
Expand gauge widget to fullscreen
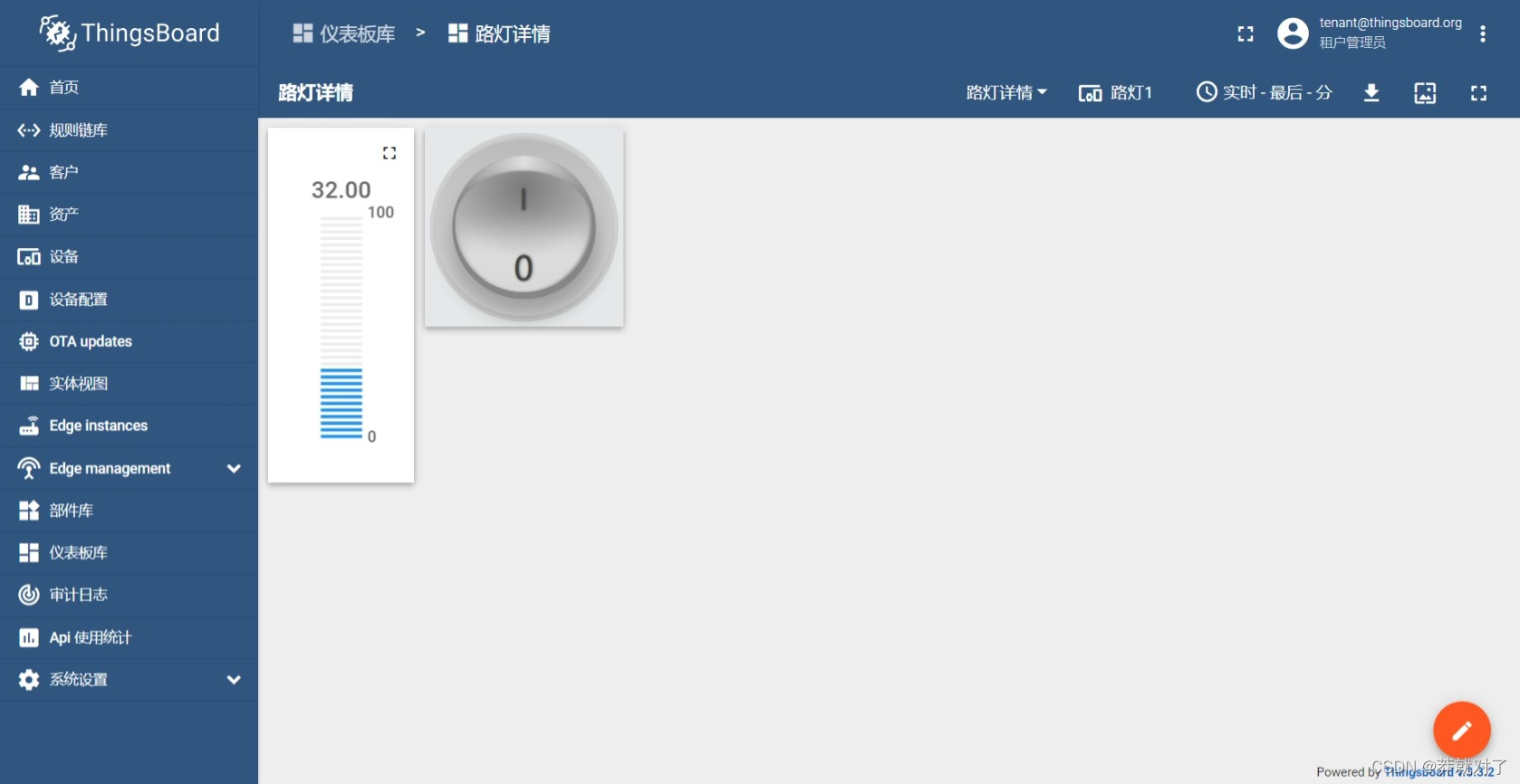tap(390, 153)
